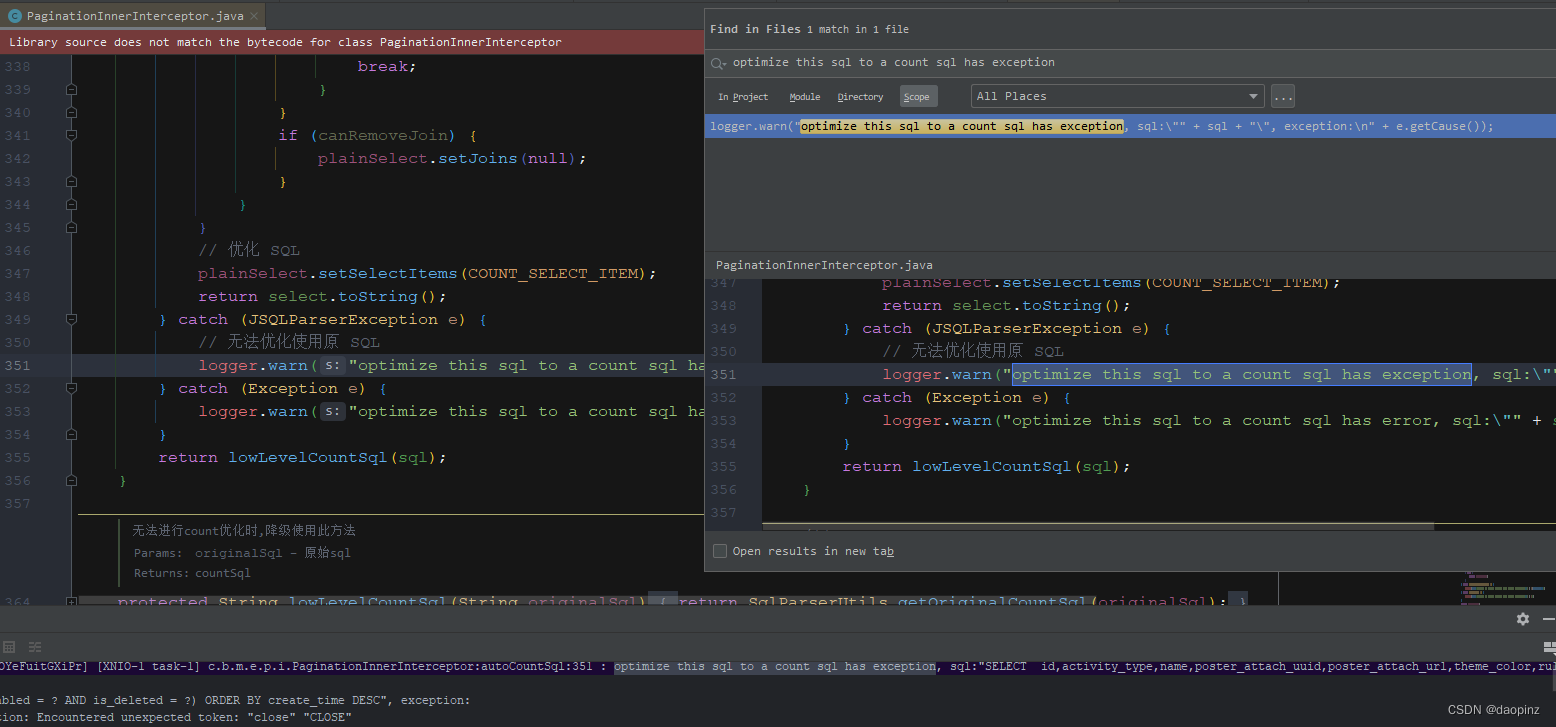Collapse the Exception catch fold at line 352

pos(71,388)
